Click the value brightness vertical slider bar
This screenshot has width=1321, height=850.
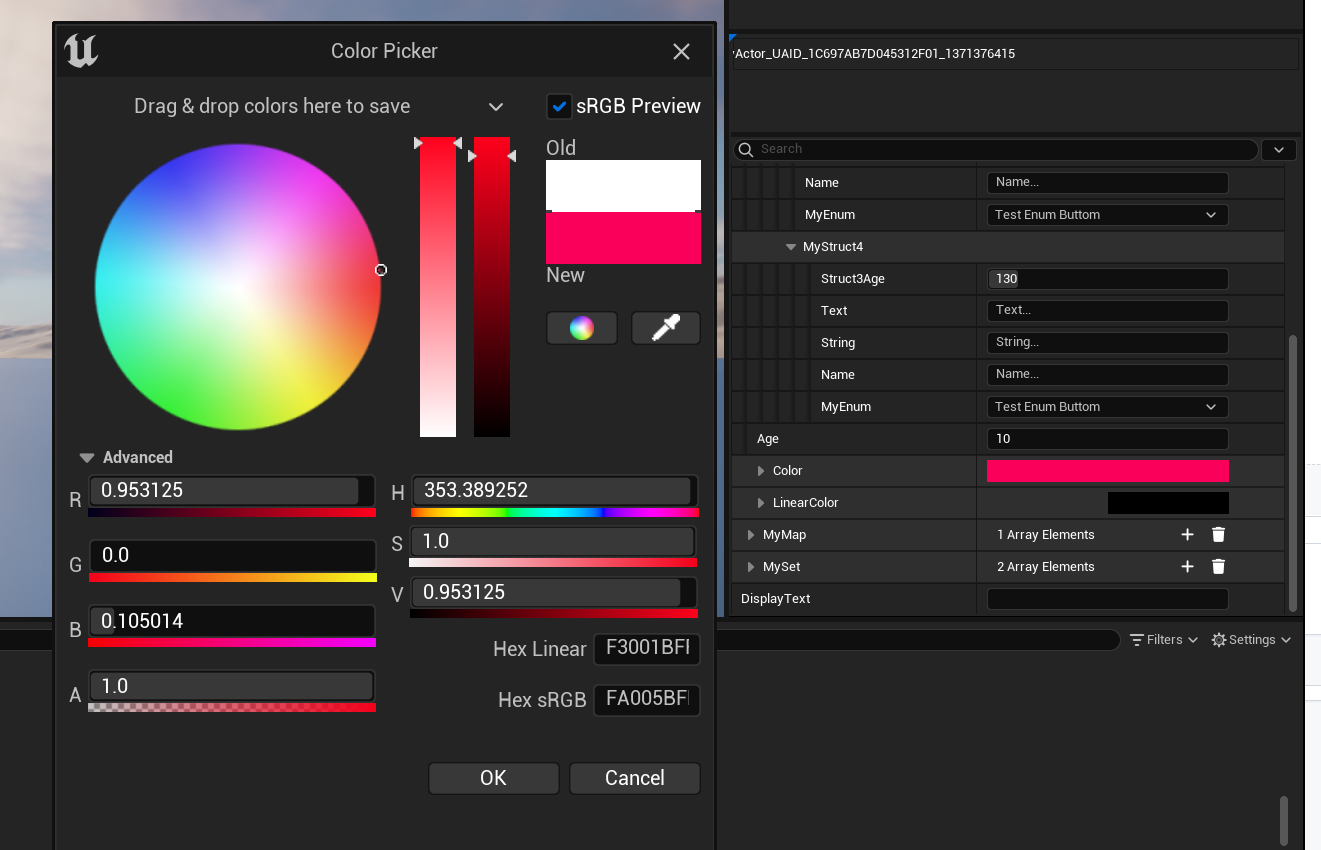pyautogui.click(x=492, y=287)
